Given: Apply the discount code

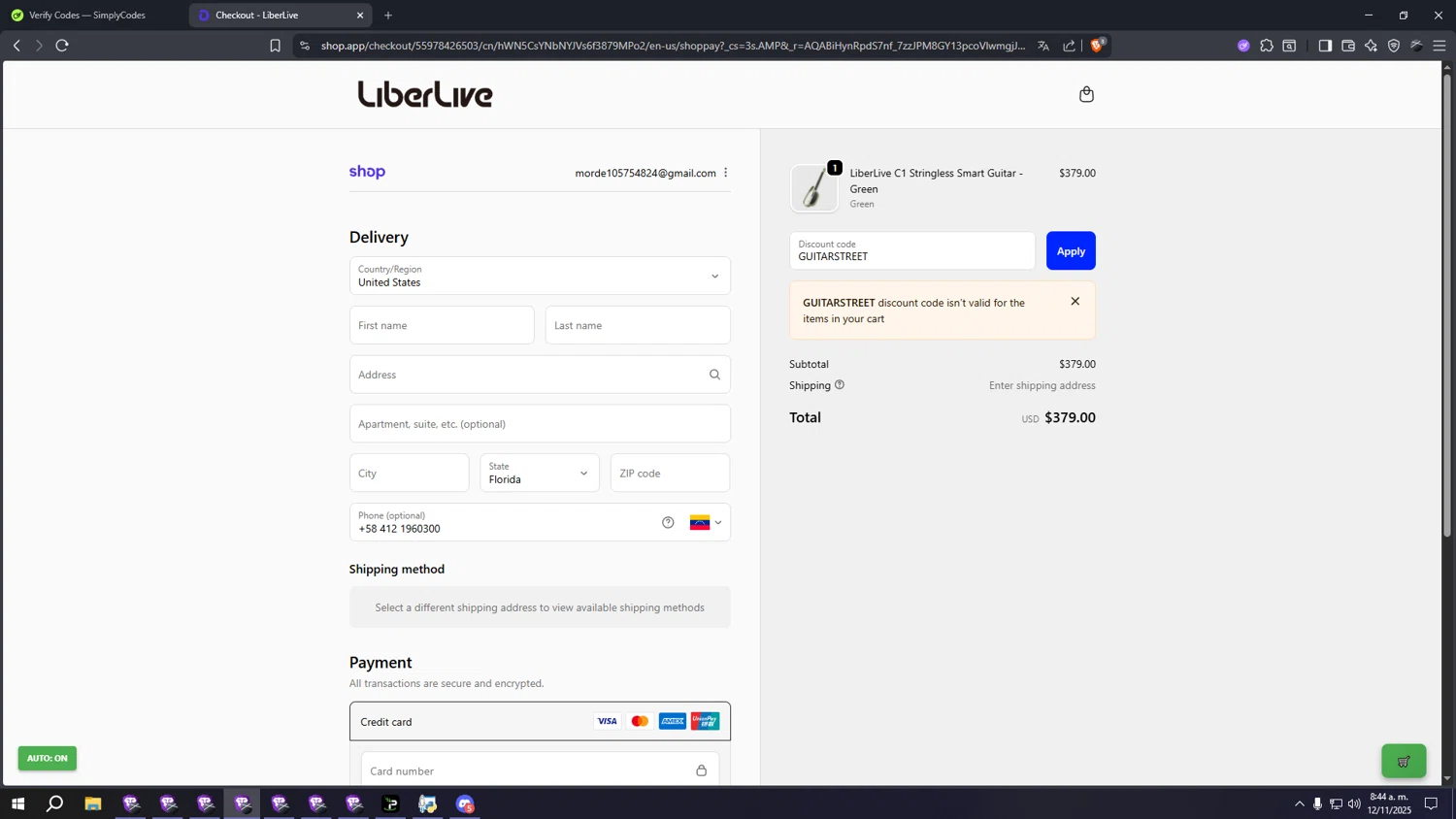Looking at the screenshot, I should [x=1071, y=250].
